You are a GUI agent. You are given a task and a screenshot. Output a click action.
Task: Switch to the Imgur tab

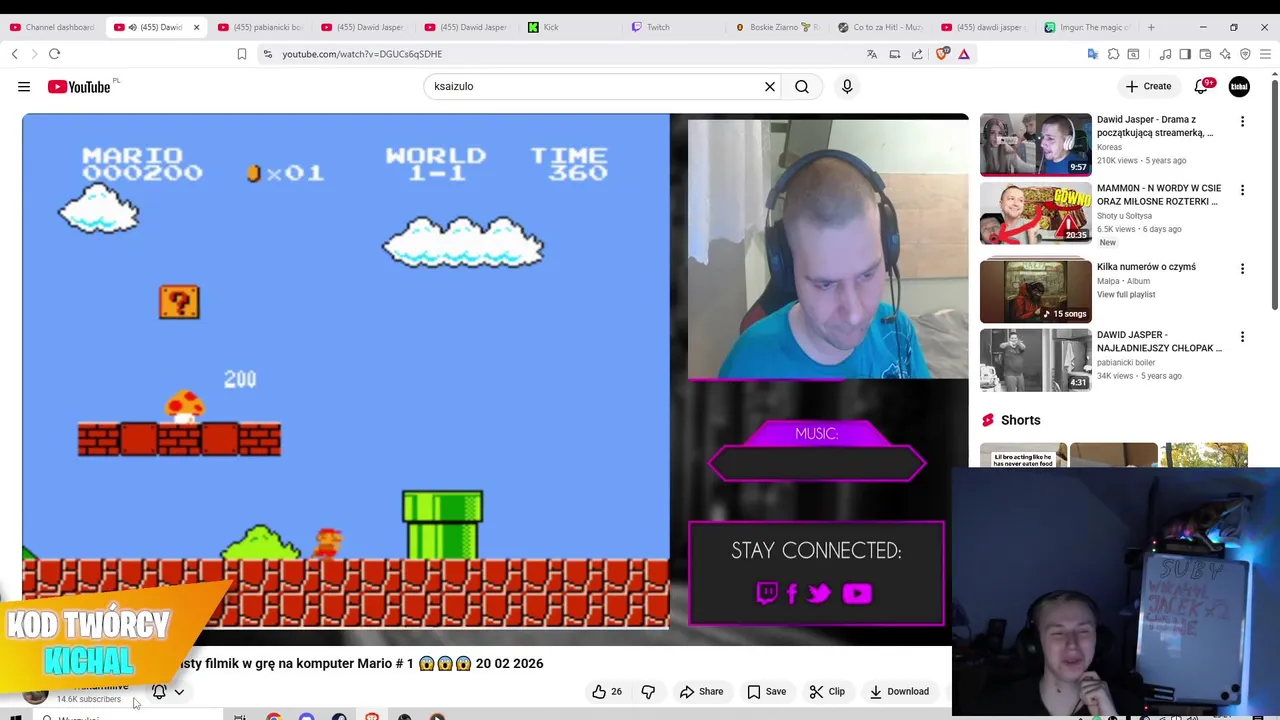click(x=1086, y=27)
